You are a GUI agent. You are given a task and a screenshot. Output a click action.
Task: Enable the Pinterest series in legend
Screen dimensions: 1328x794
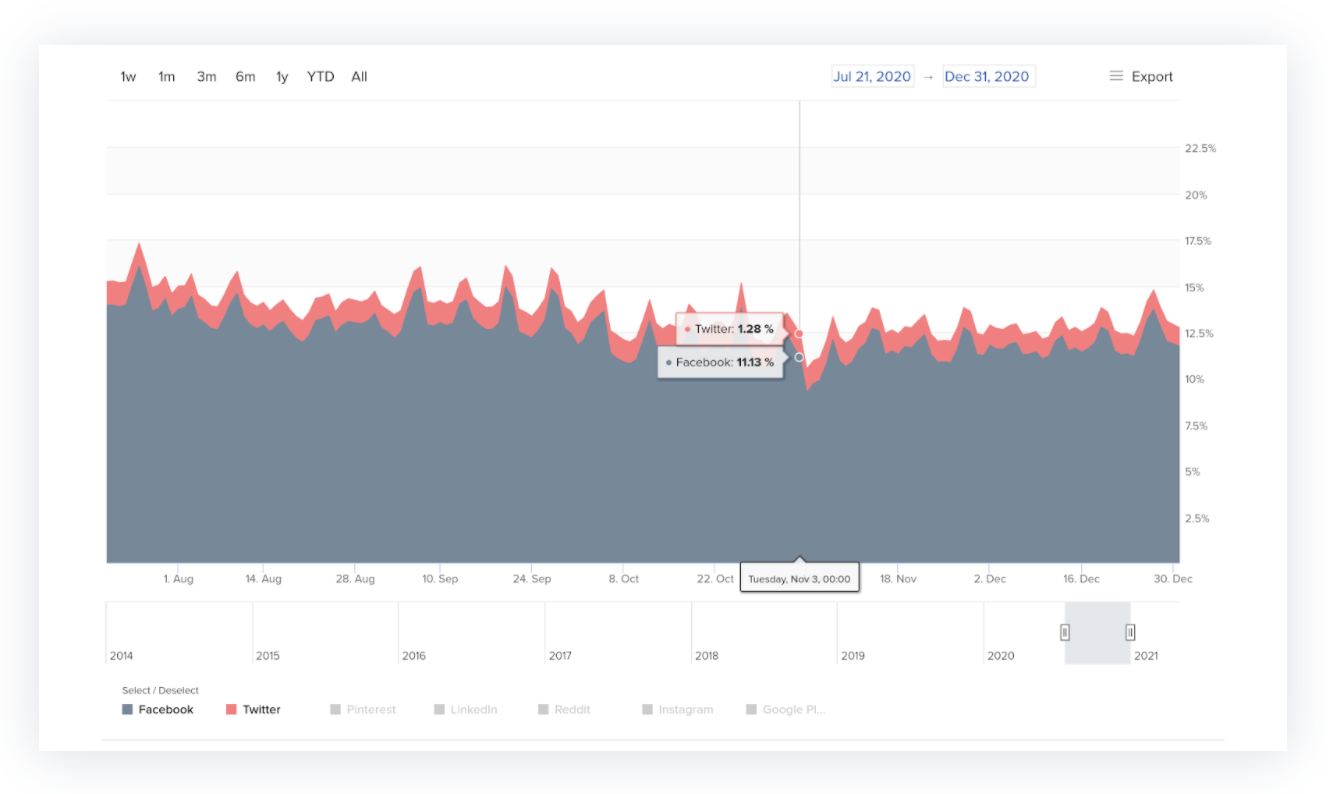(363, 709)
